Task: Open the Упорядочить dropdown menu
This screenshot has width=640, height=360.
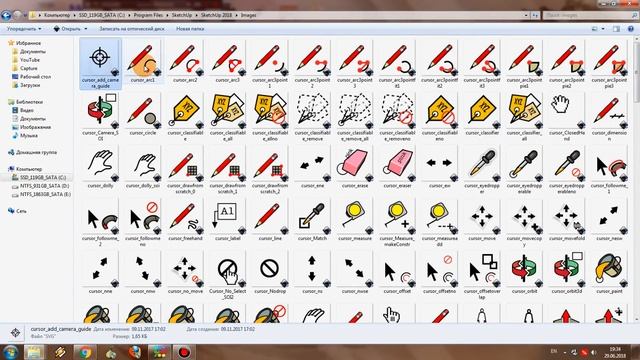Action: point(24,29)
